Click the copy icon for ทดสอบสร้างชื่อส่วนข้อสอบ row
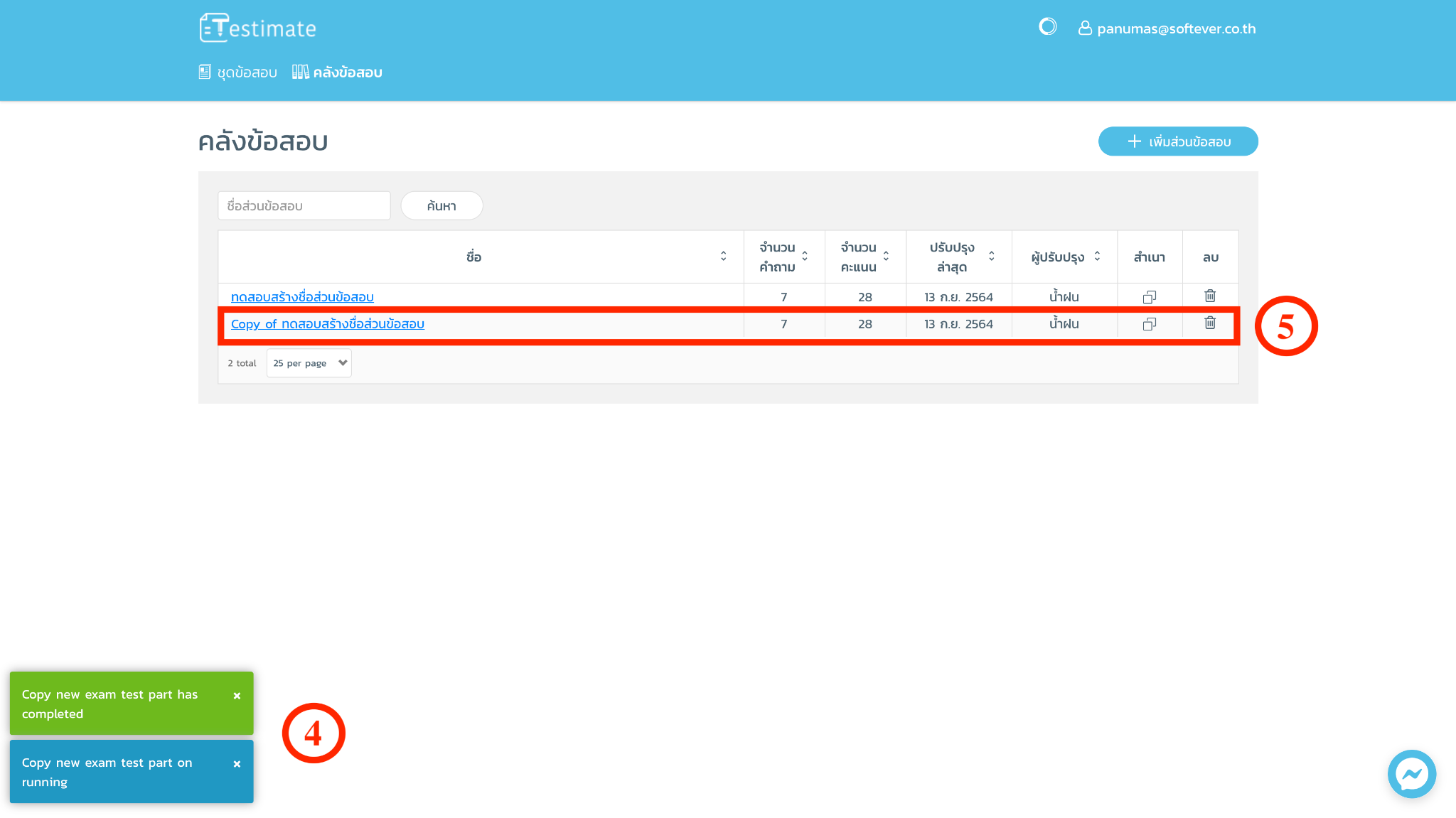This screenshot has width=1456, height=818. pos(1149,297)
